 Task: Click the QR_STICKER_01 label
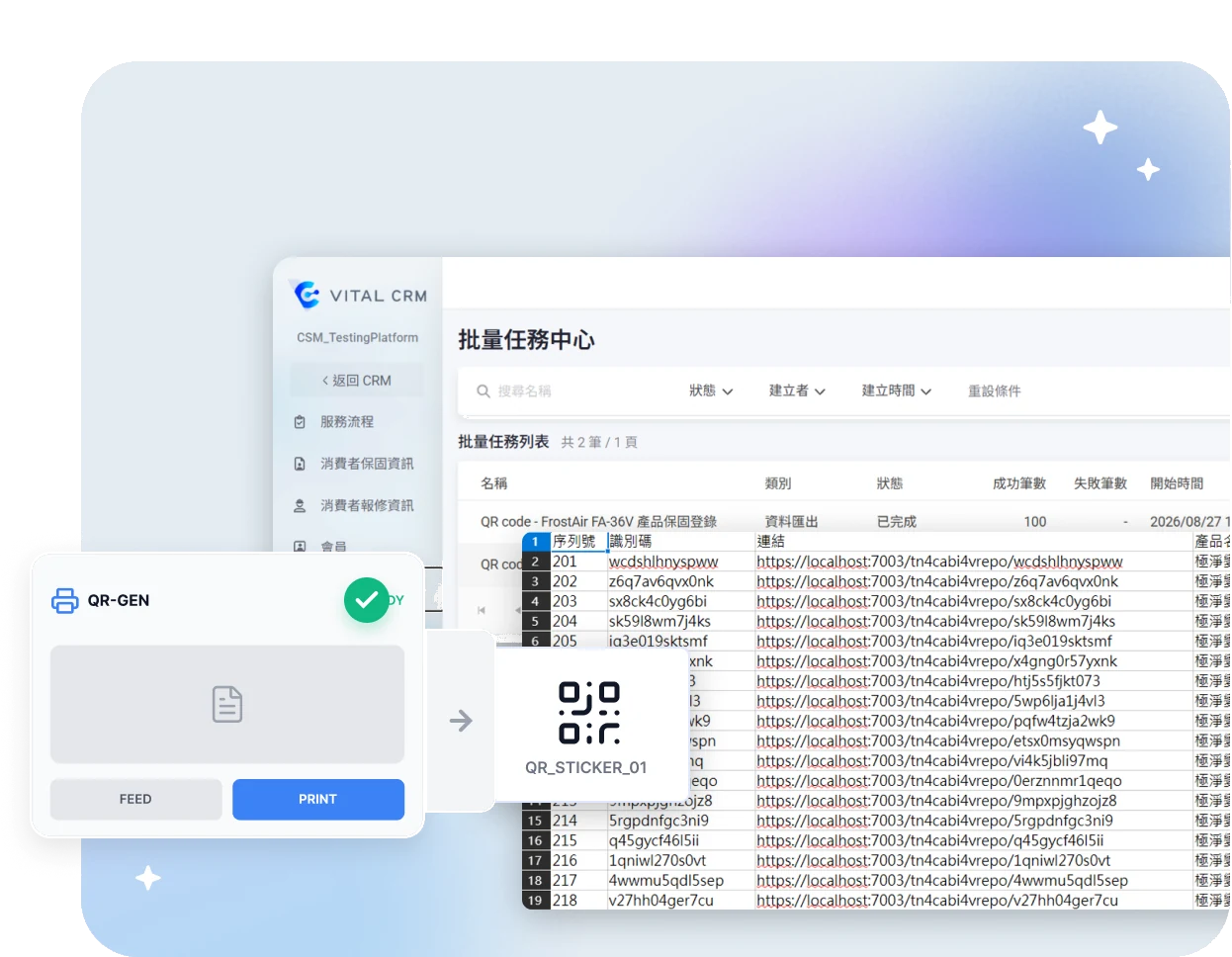click(x=586, y=767)
